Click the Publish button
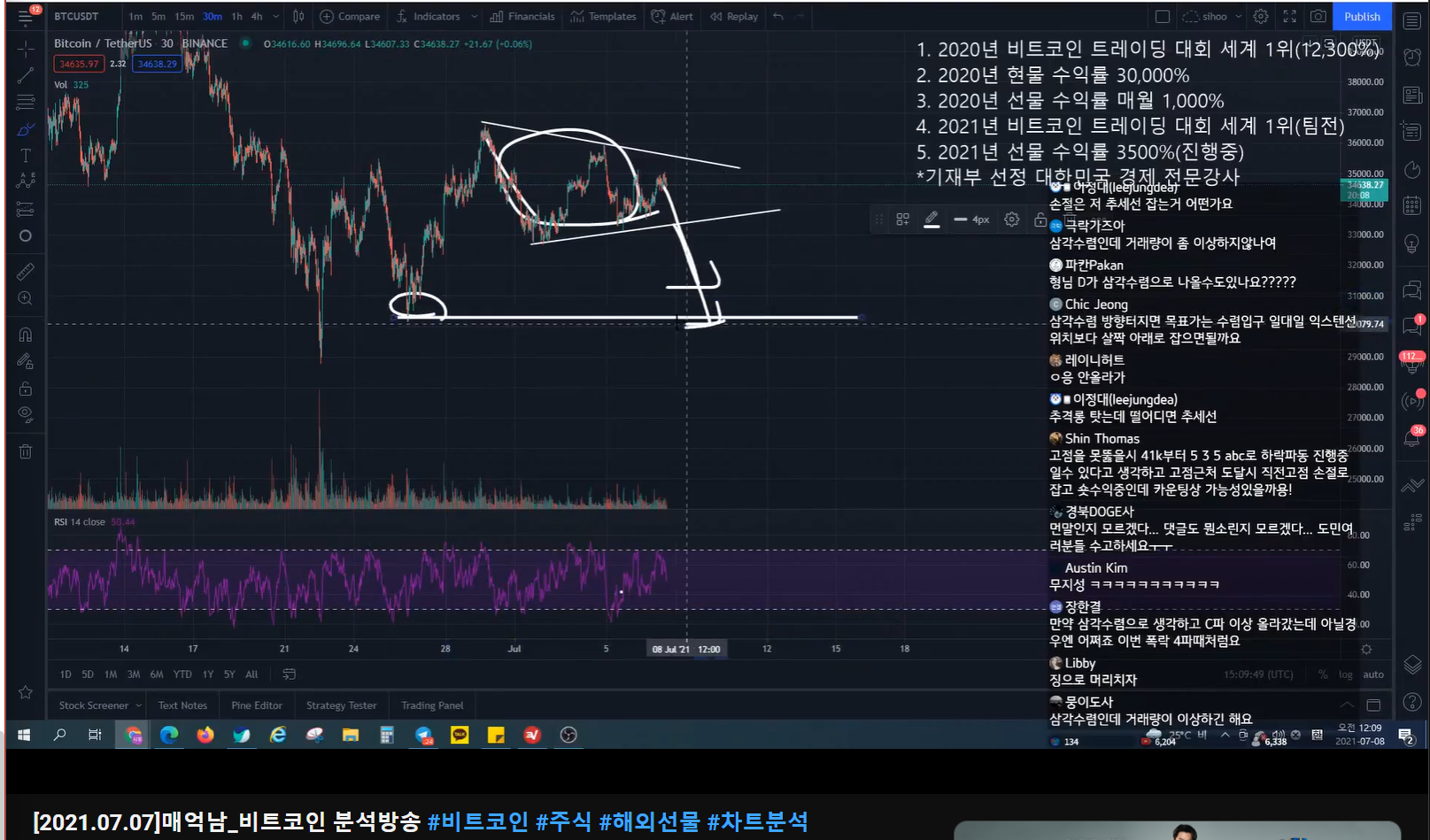 tap(1362, 16)
